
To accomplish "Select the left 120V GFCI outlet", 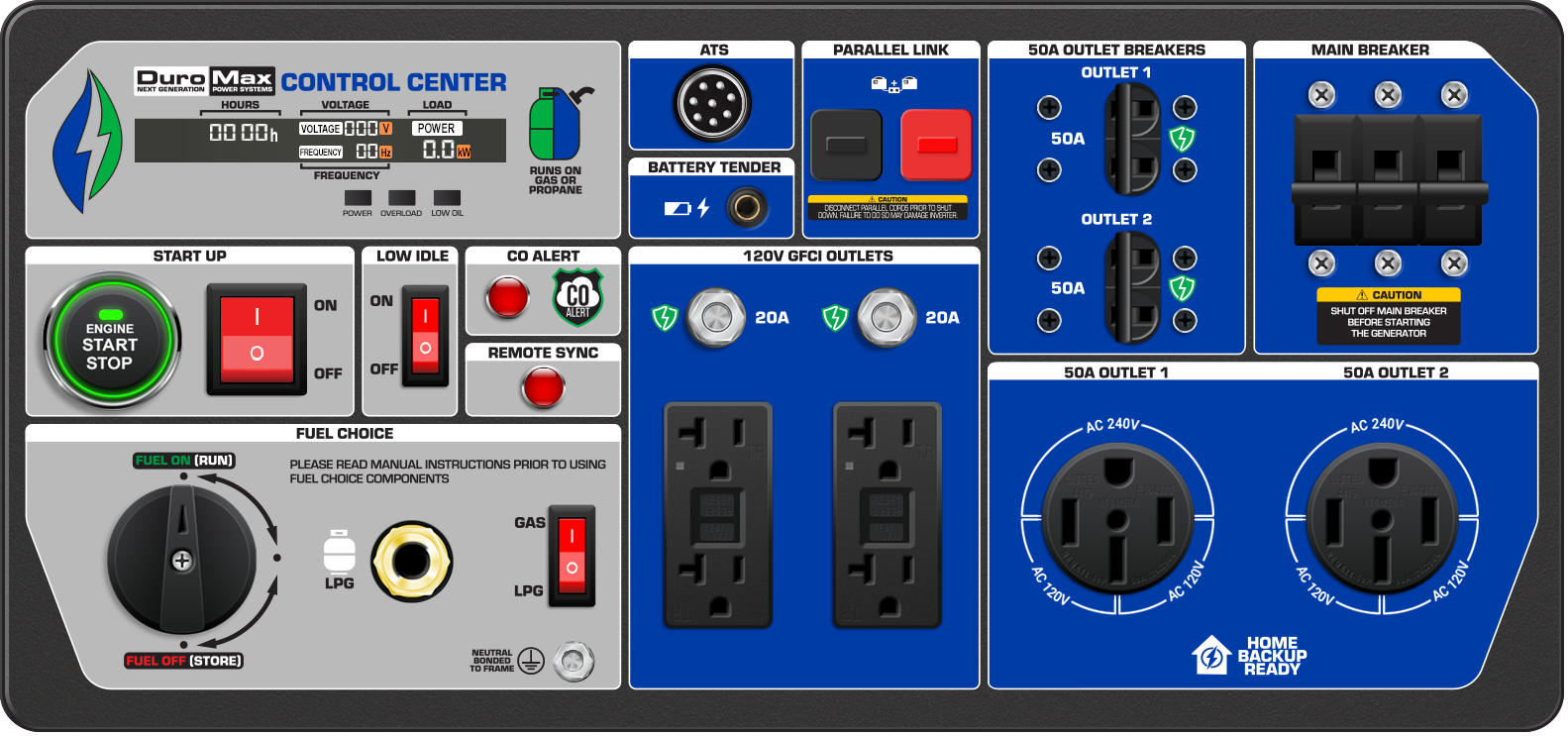I will pyautogui.click(x=717, y=515).
